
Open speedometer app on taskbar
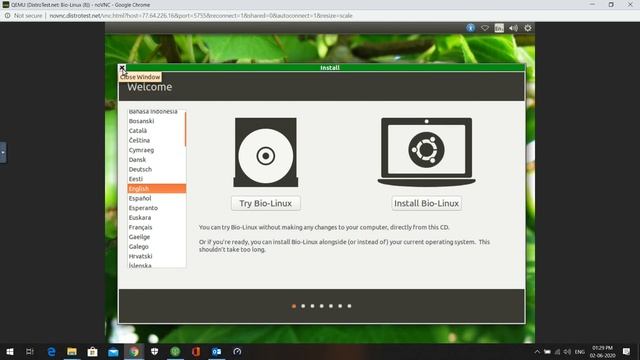tap(237, 351)
